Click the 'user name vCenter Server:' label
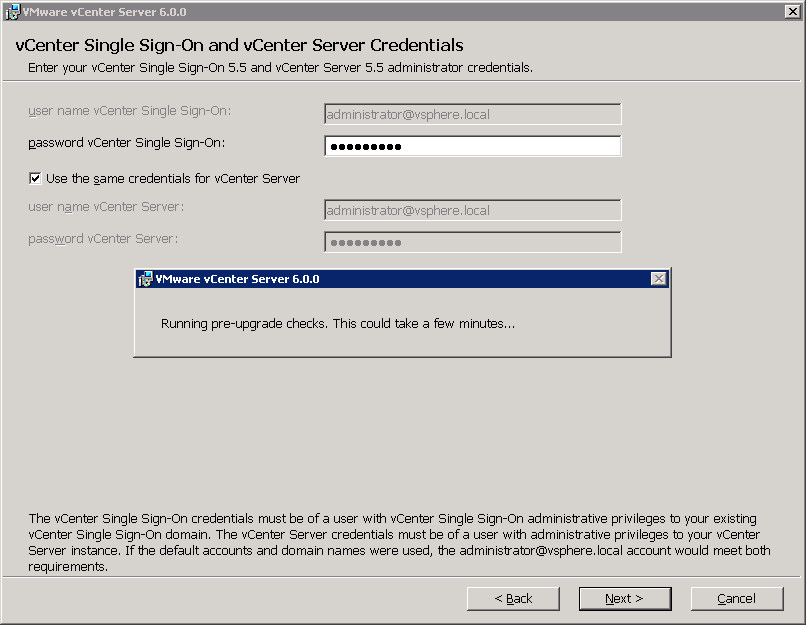 point(106,207)
